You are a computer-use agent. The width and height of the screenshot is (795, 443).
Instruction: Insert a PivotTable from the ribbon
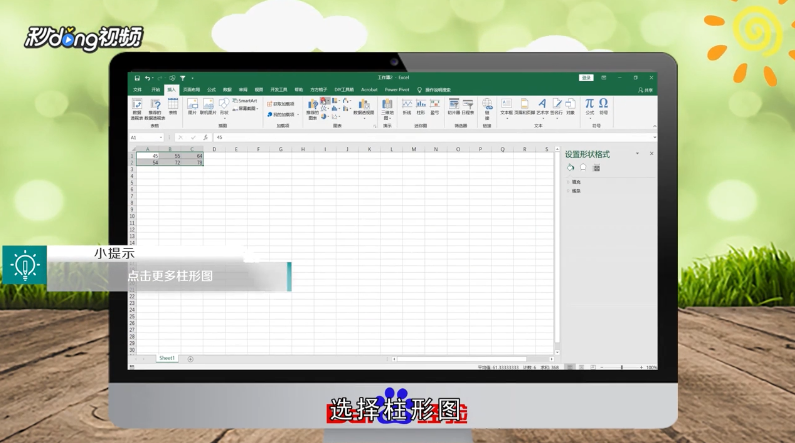coord(137,109)
